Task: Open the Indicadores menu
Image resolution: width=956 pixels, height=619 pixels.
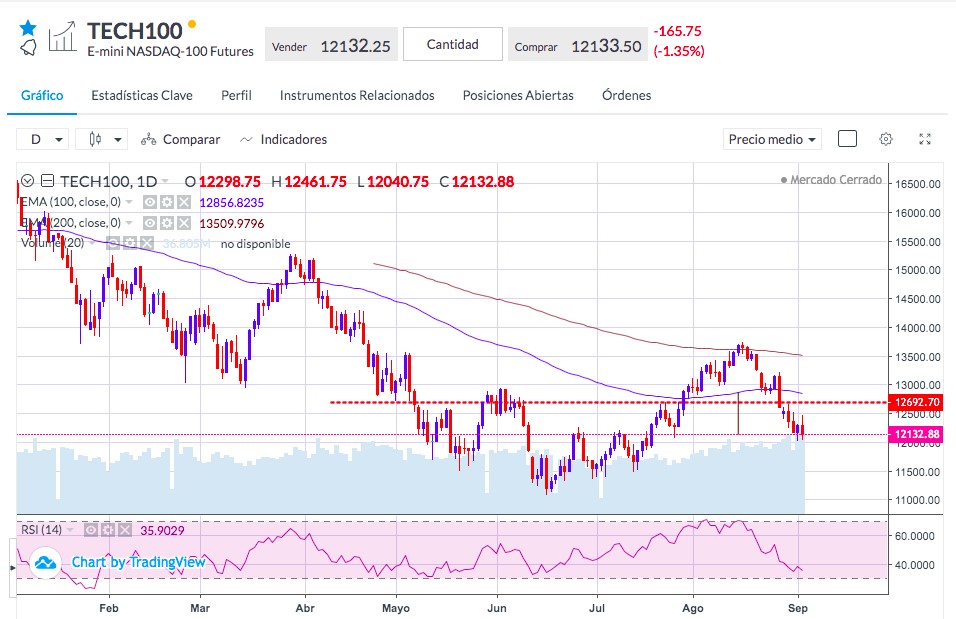Action: pyautogui.click(x=284, y=139)
